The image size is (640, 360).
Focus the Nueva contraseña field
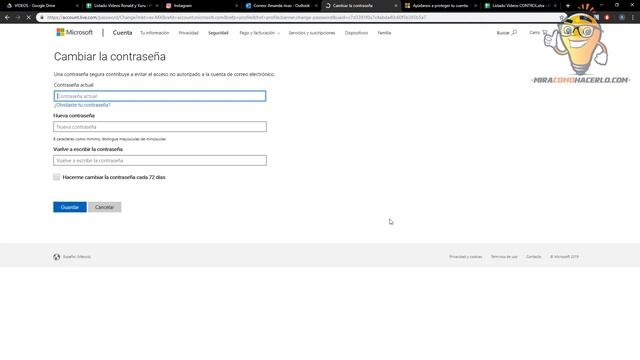pos(160,127)
